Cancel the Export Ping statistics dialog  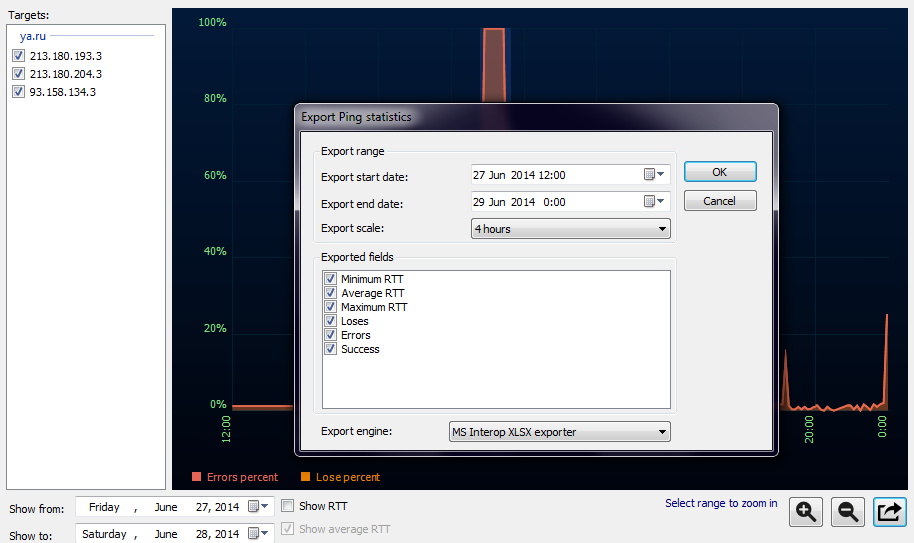[x=719, y=201]
